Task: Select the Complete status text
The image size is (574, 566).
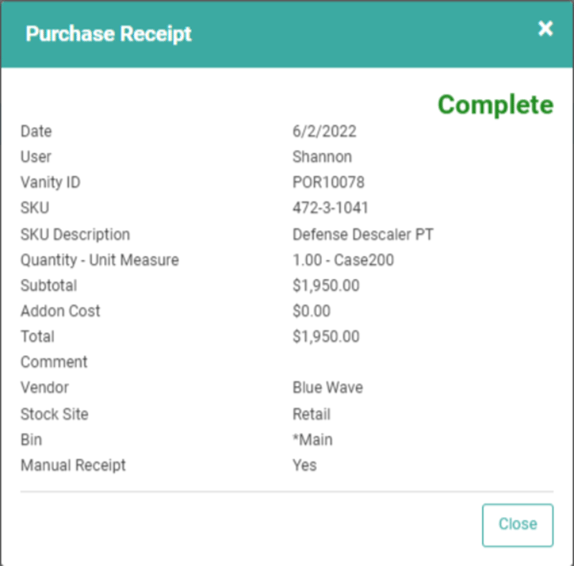Action: 496,105
